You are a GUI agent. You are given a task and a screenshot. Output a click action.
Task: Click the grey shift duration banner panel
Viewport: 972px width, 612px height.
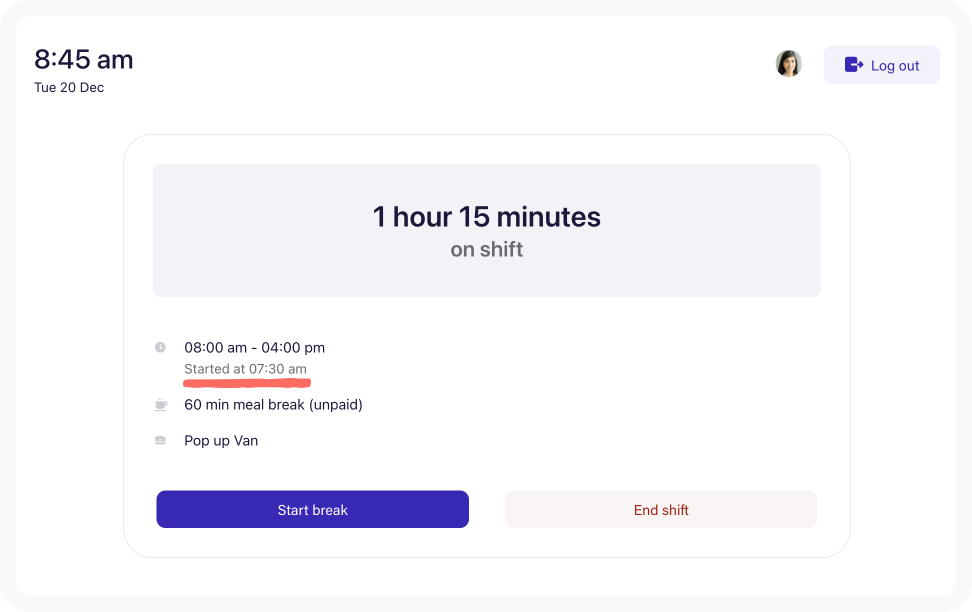pyautogui.click(x=487, y=230)
